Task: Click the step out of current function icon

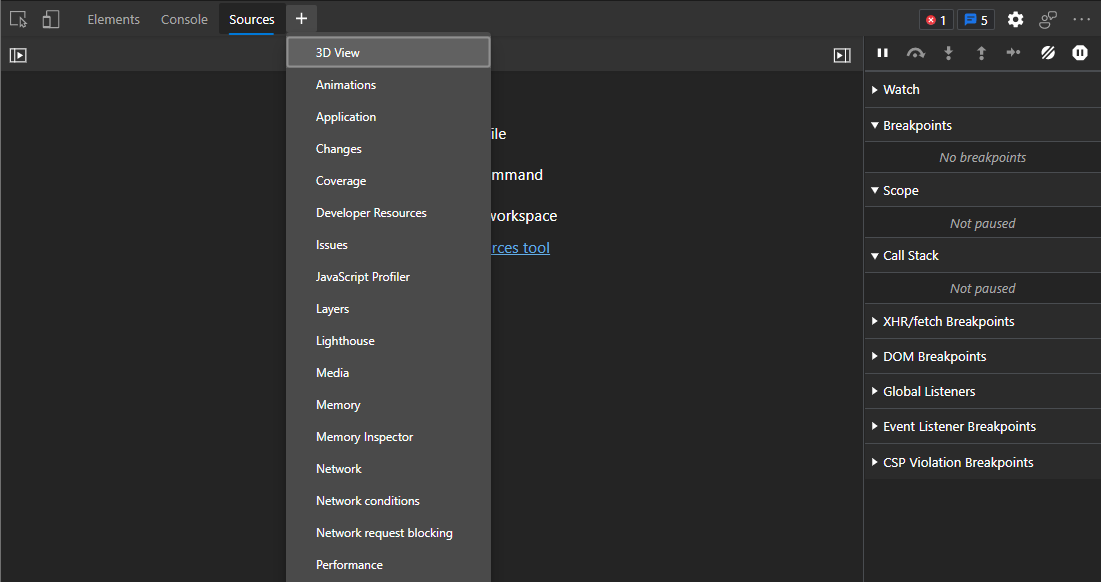Action: 981,53
